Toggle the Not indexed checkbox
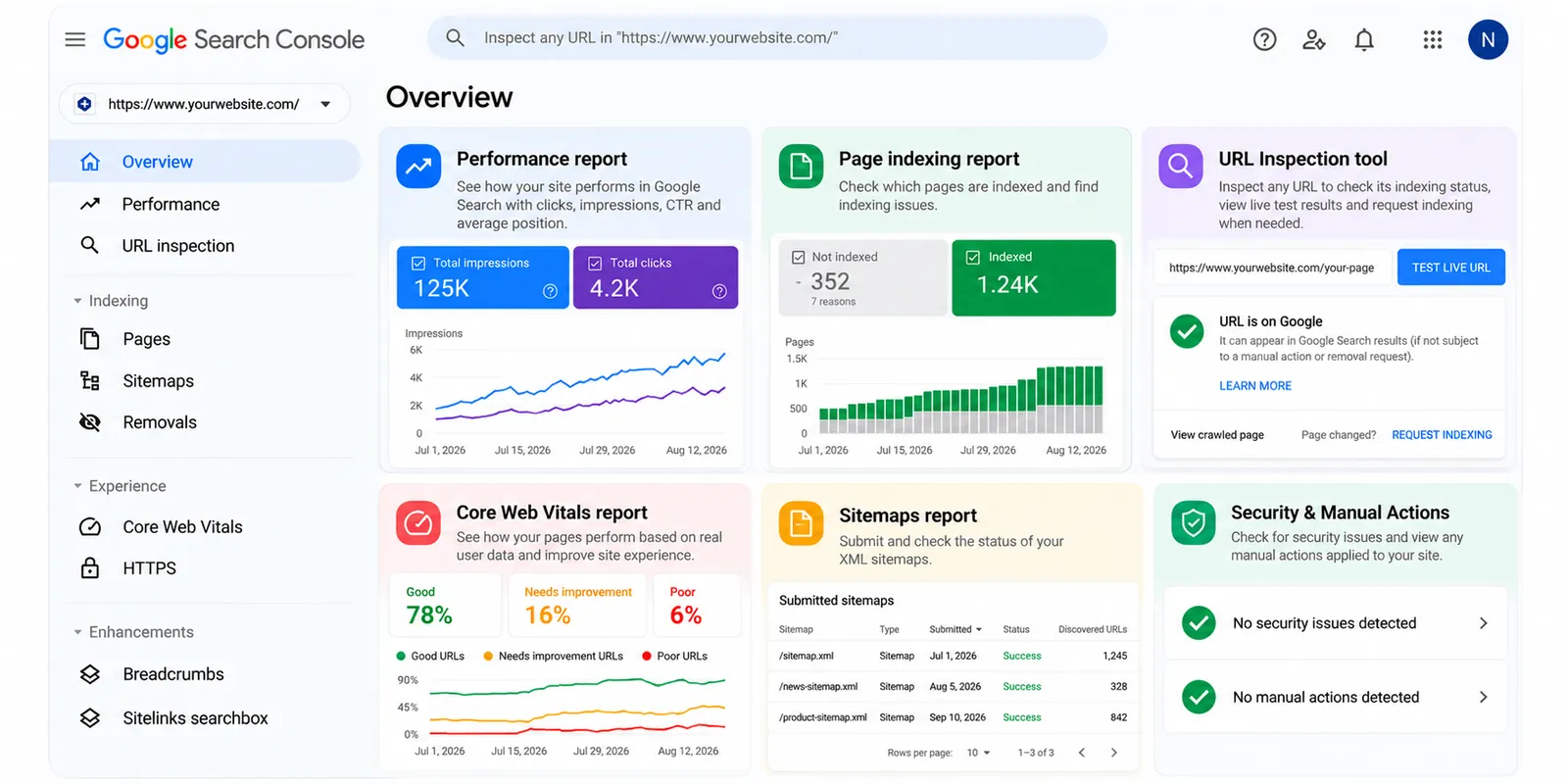 pyautogui.click(x=798, y=257)
